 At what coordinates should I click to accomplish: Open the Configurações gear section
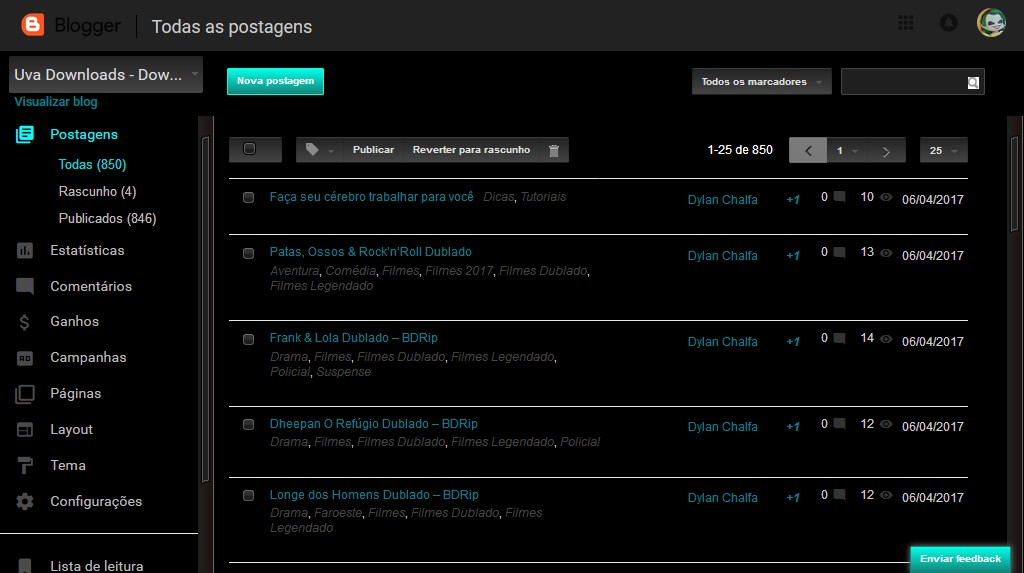tap(96, 501)
